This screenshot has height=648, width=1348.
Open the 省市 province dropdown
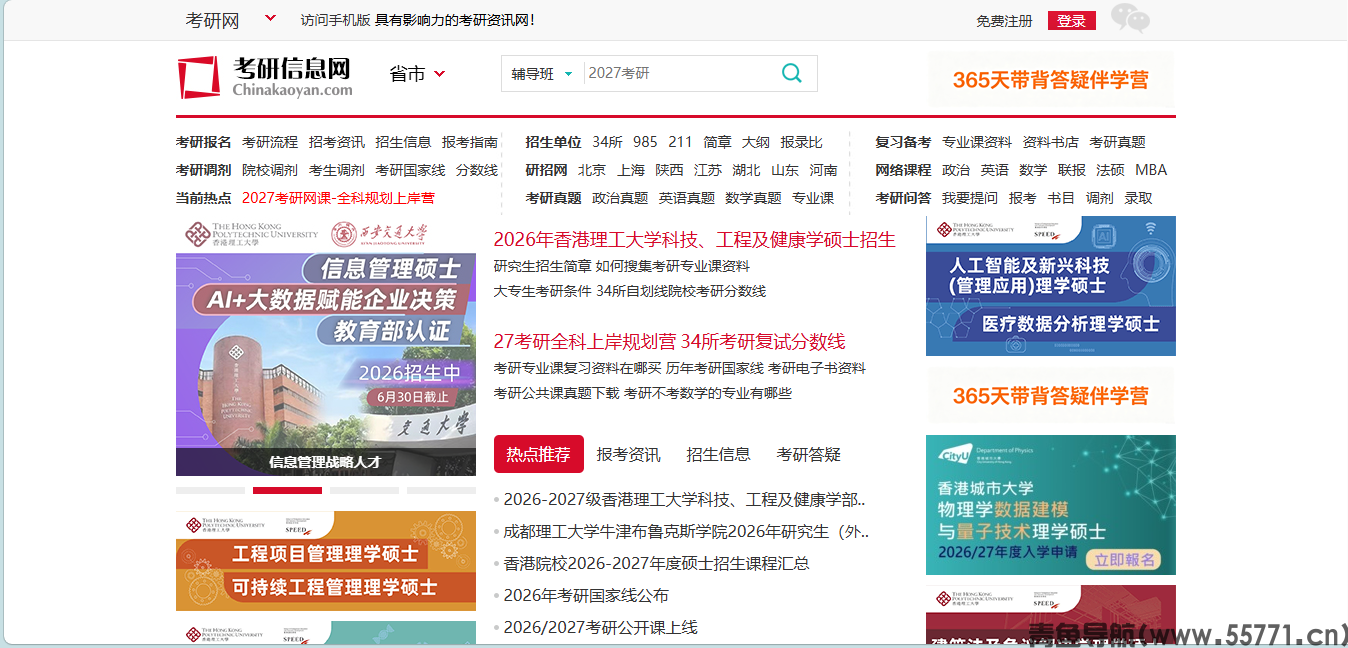(417, 74)
